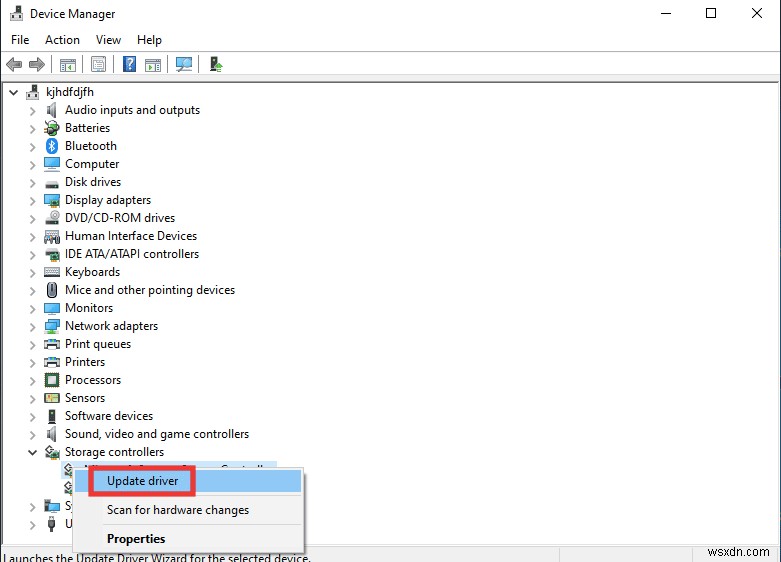This screenshot has height=562, width=781.
Task: Click the Keyboards icon
Action: pyautogui.click(x=52, y=272)
